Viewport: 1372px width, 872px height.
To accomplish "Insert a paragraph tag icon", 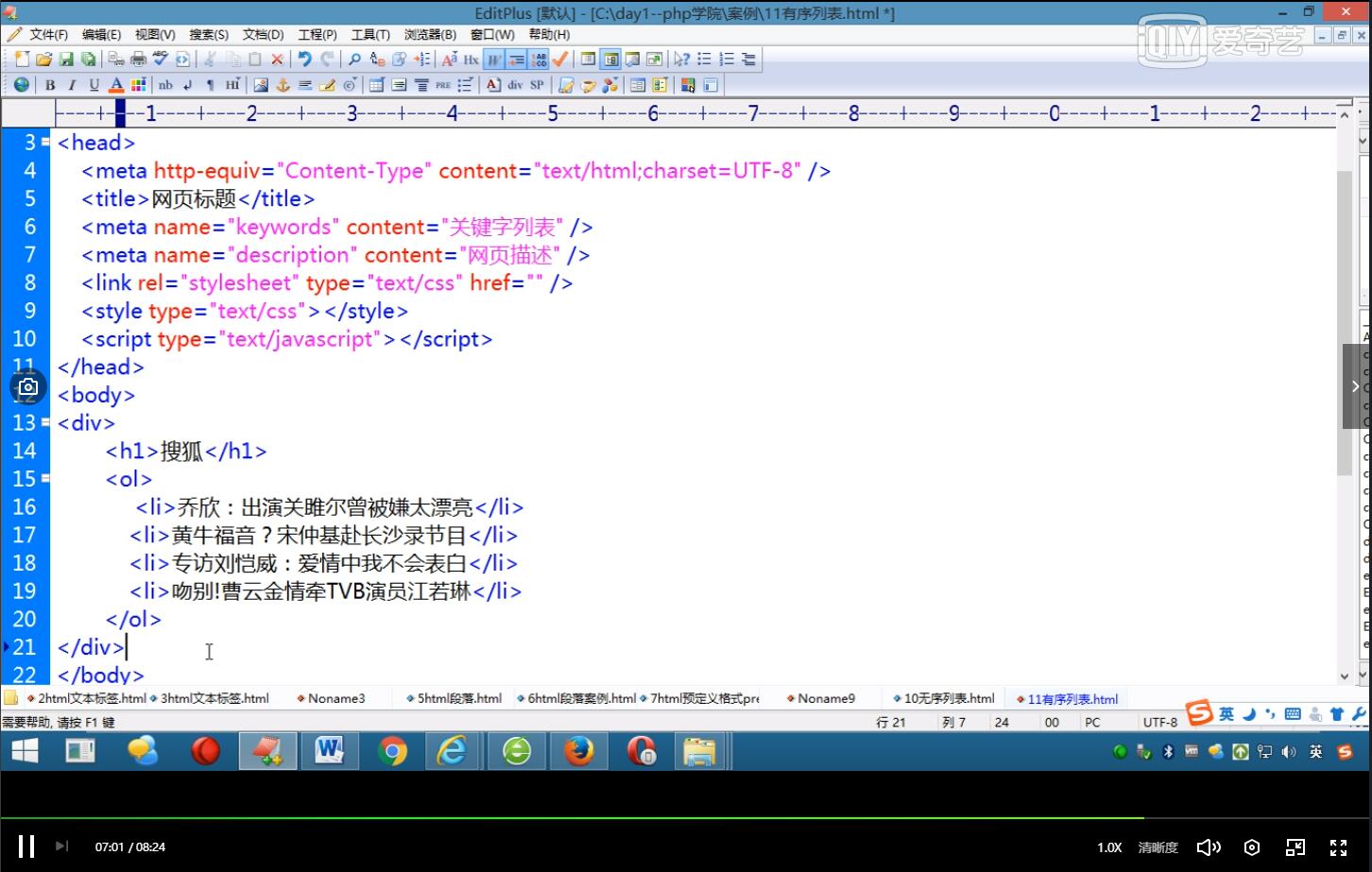I will pyautogui.click(x=210, y=85).
